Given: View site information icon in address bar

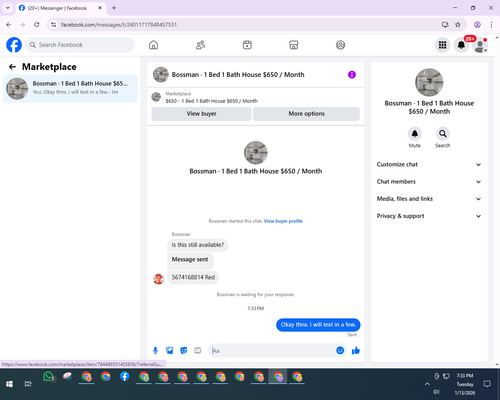Looking at the screenshot, I should click(53, 25).
